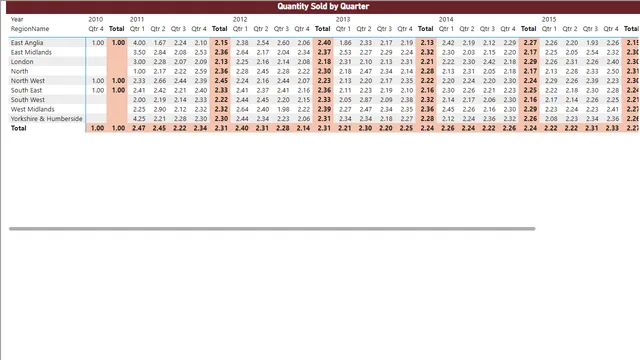
Task: Click West Midlands 2014 Qtr 1 value '2.45'
Action: coord(448,109)
